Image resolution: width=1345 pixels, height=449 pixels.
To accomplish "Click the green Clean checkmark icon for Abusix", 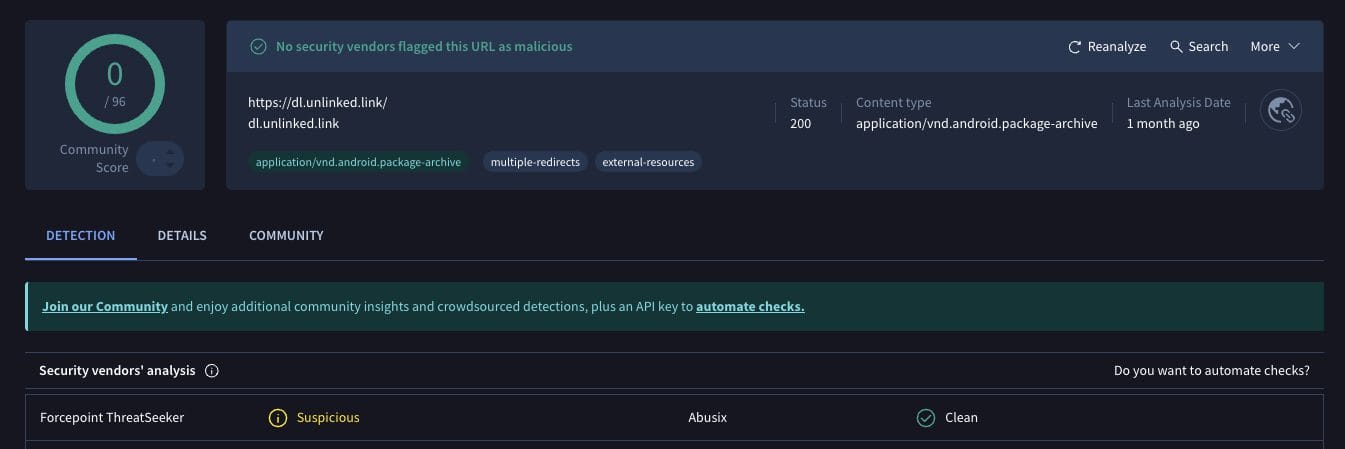I will point(926,418).
